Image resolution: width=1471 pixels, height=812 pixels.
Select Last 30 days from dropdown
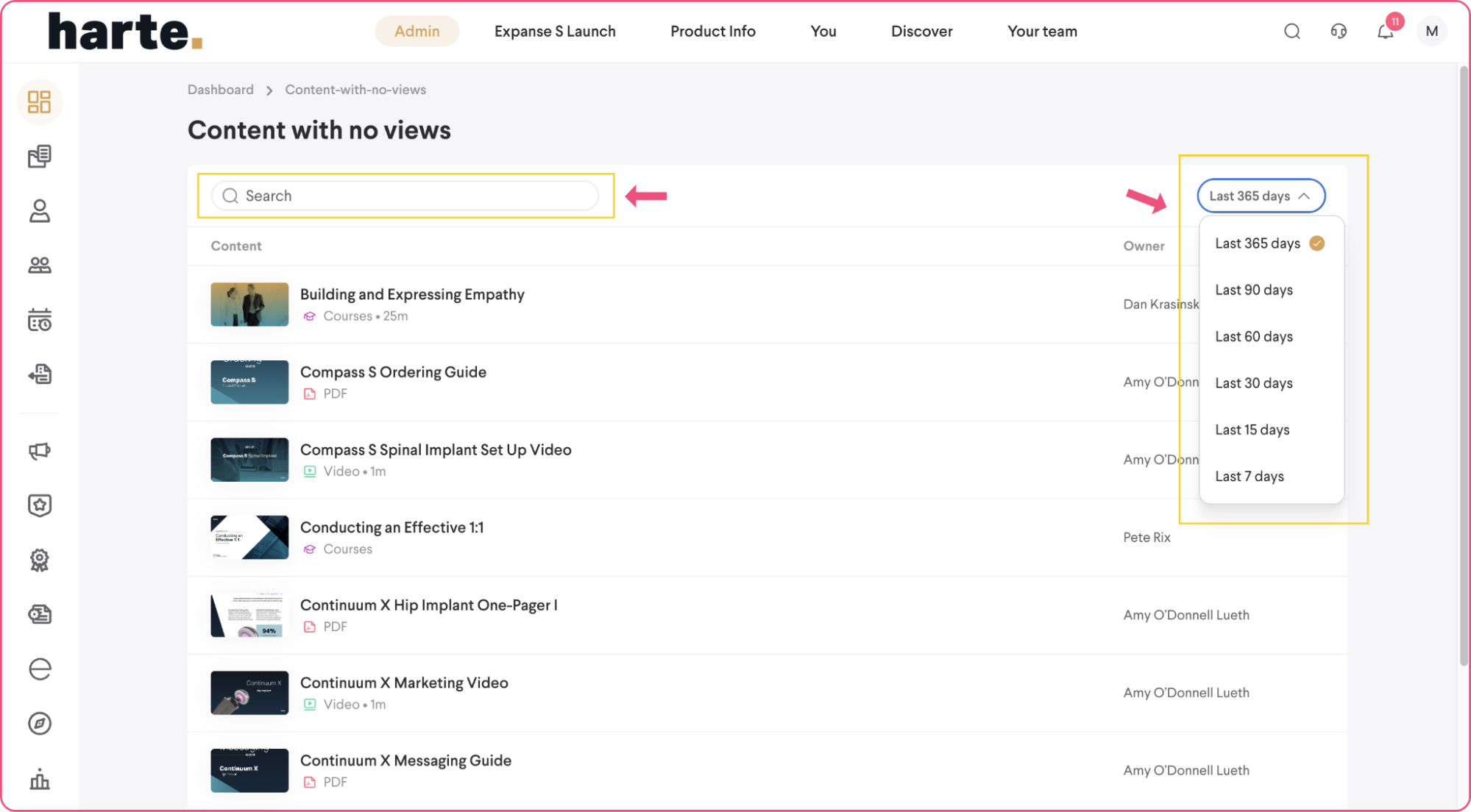point(1254,383)
